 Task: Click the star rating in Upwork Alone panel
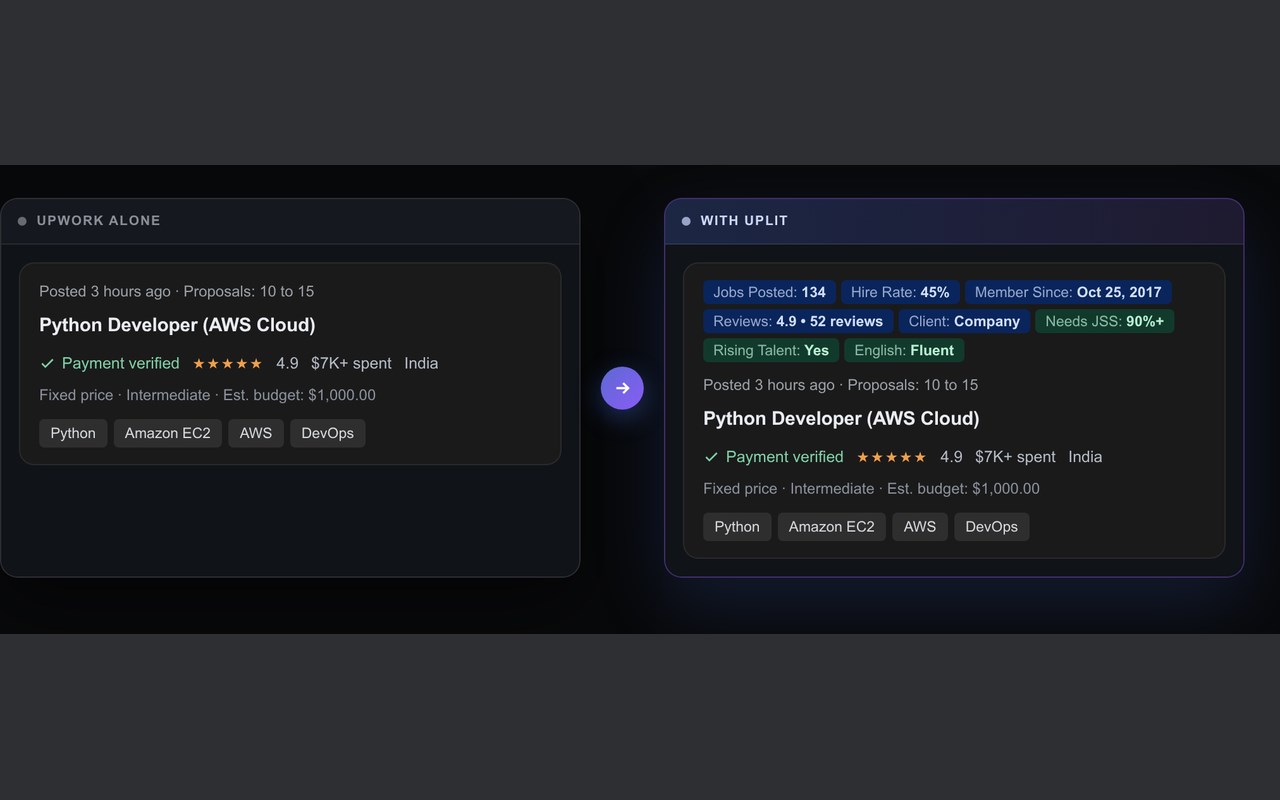(228, 364)
